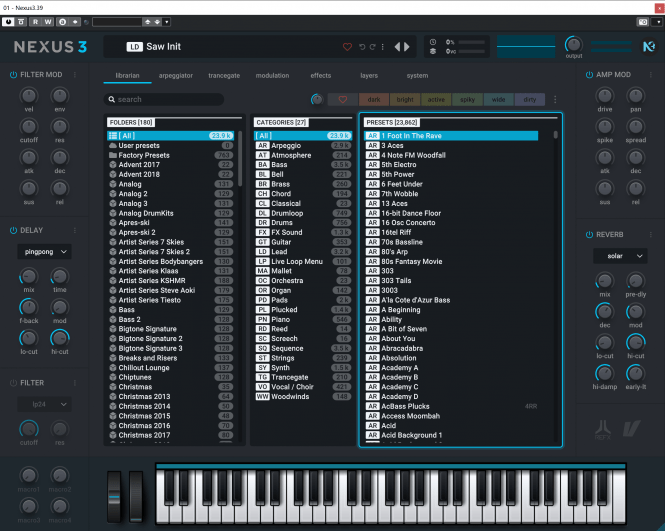Favorite the Saw Init preset with the heart icon
The width and height of the screenshot is (665, 531).
pos(347,47)
